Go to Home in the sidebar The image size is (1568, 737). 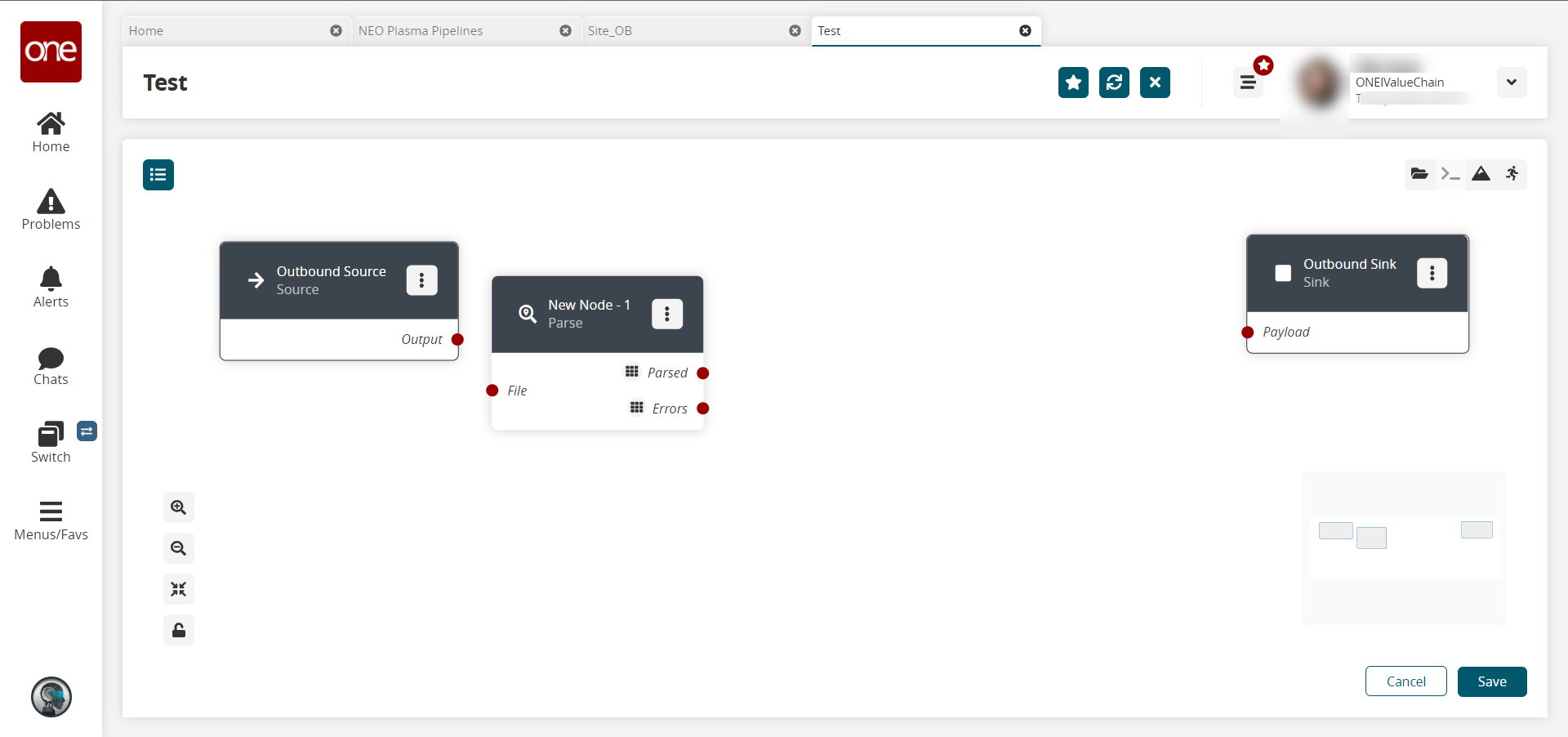51,132
